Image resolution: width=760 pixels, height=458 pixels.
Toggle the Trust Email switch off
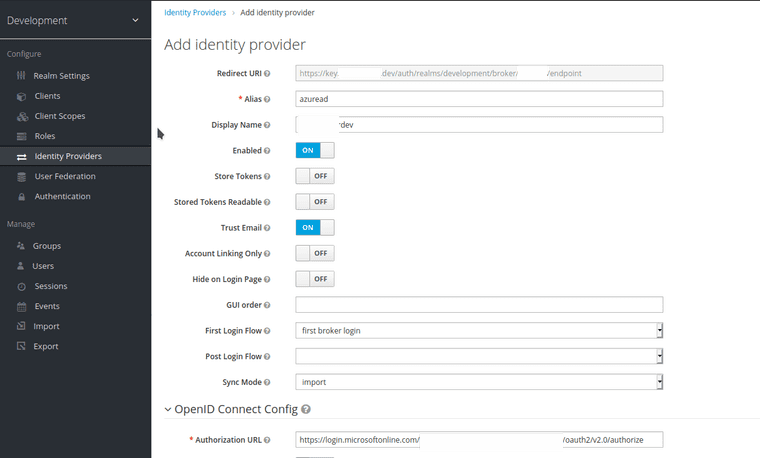(x=315, y=227)
